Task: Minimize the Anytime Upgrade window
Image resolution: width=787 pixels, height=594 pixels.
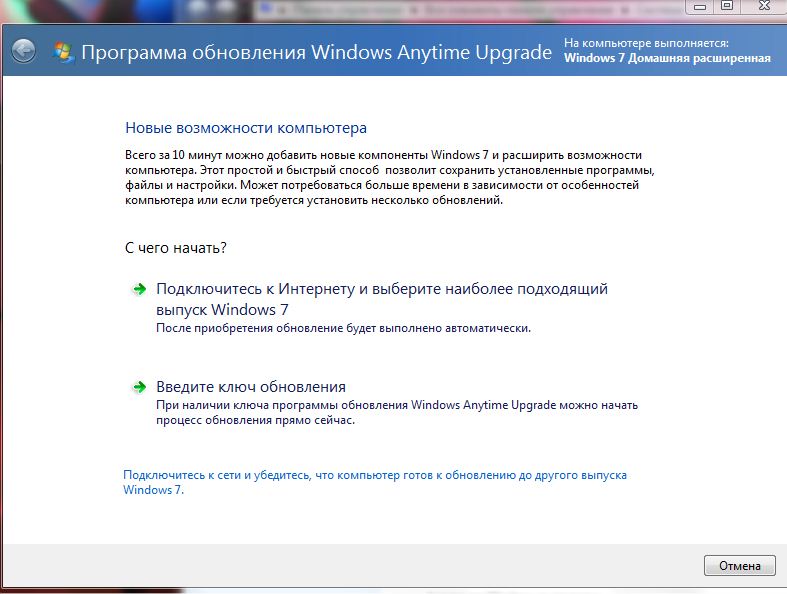Action: coord(700,7)
